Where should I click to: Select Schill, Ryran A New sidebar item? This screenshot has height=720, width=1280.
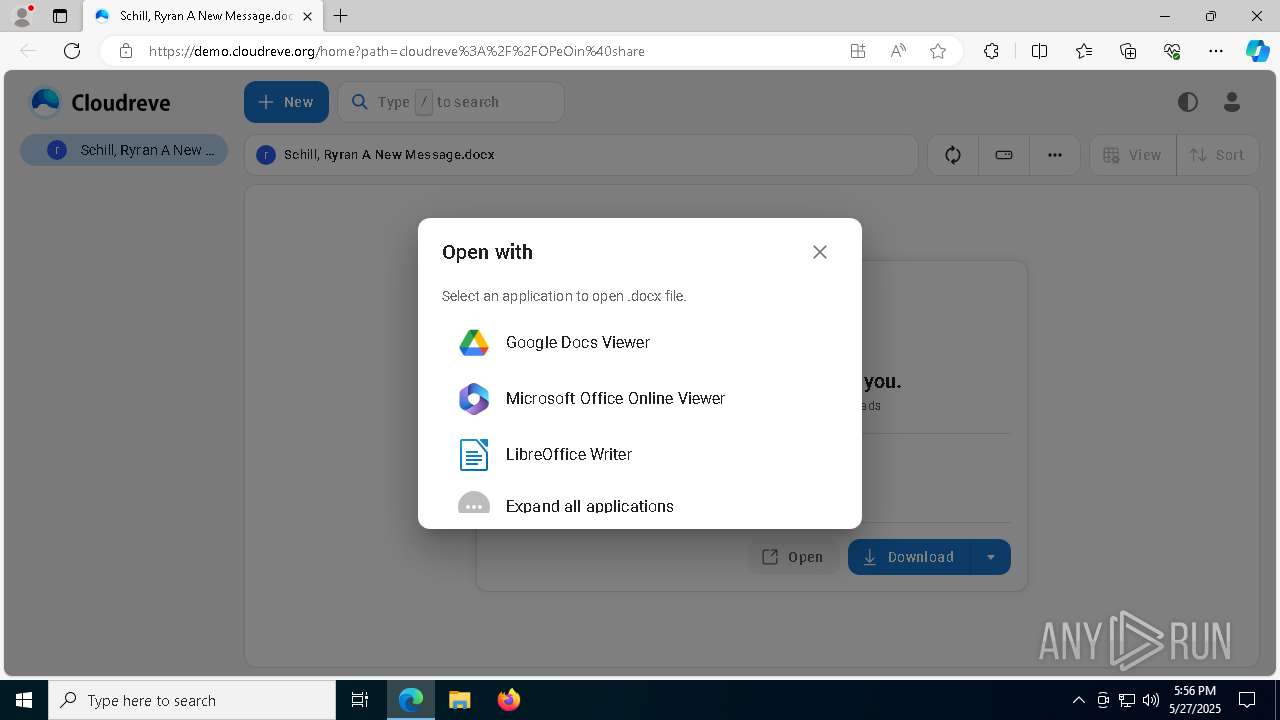124,150
